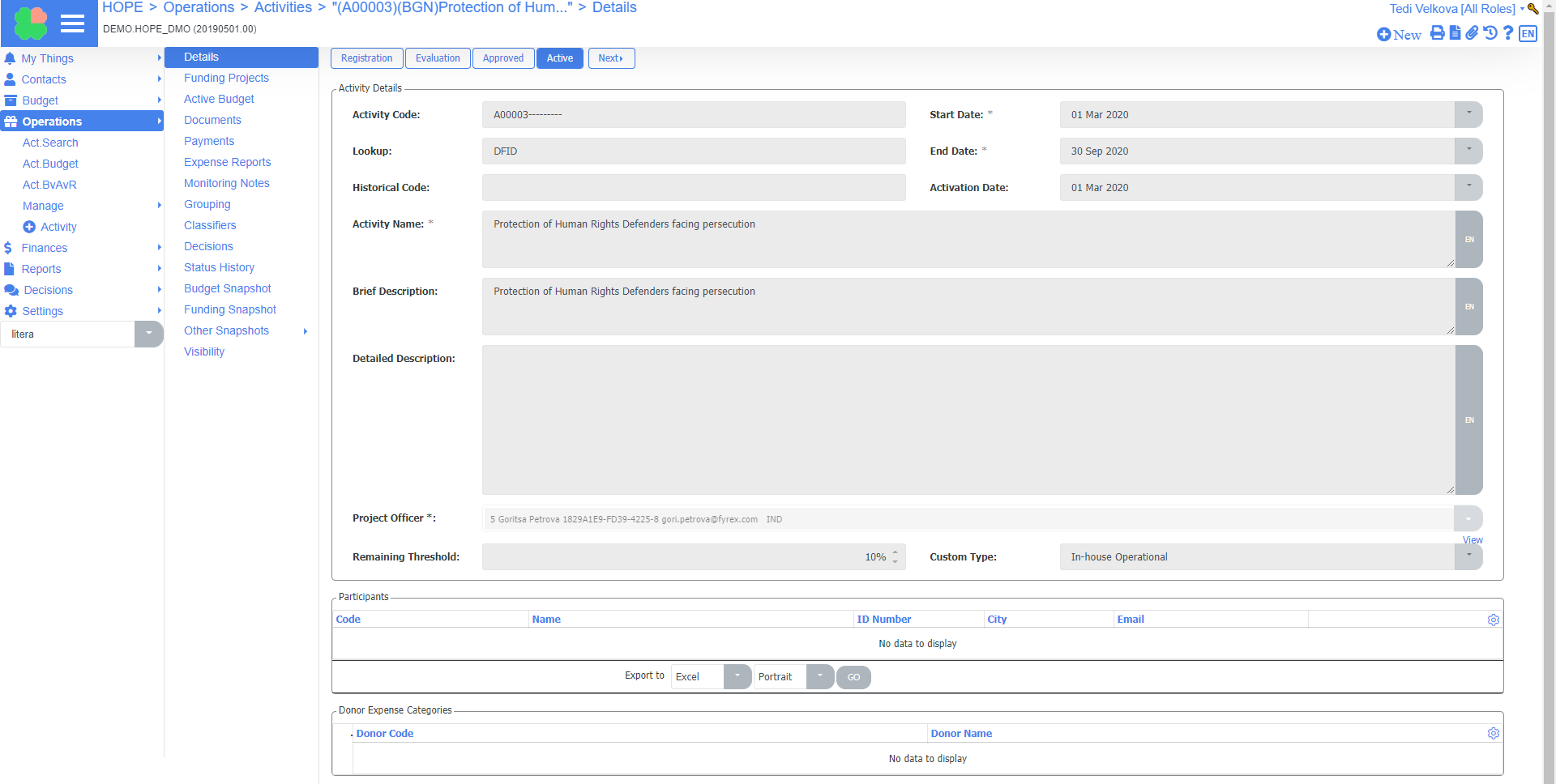1556x784 pixels.
Task: Click the EN language tag on Activity Name
Action: 1468,240
